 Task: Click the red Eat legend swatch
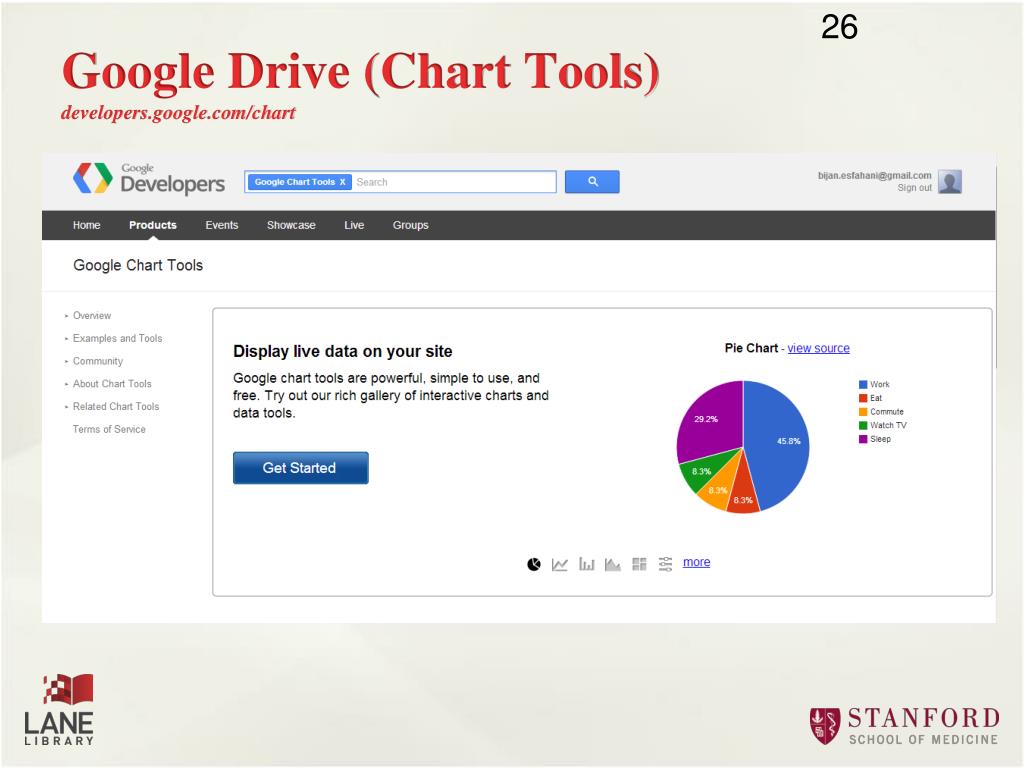pos(863,398)
